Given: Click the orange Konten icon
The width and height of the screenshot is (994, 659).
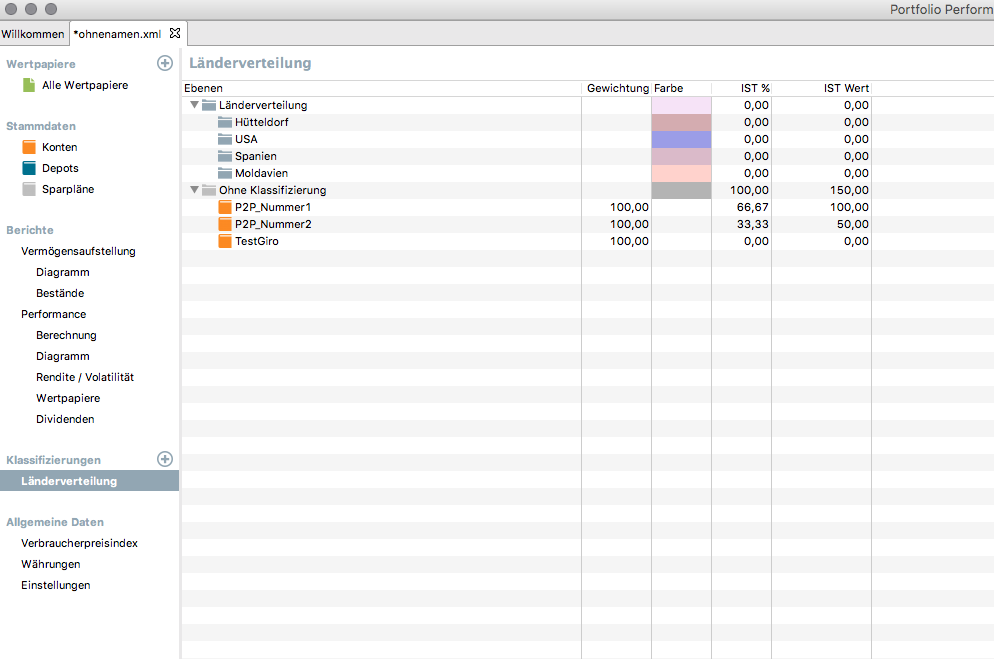Looking at the screenshot, I should (29, 147).
